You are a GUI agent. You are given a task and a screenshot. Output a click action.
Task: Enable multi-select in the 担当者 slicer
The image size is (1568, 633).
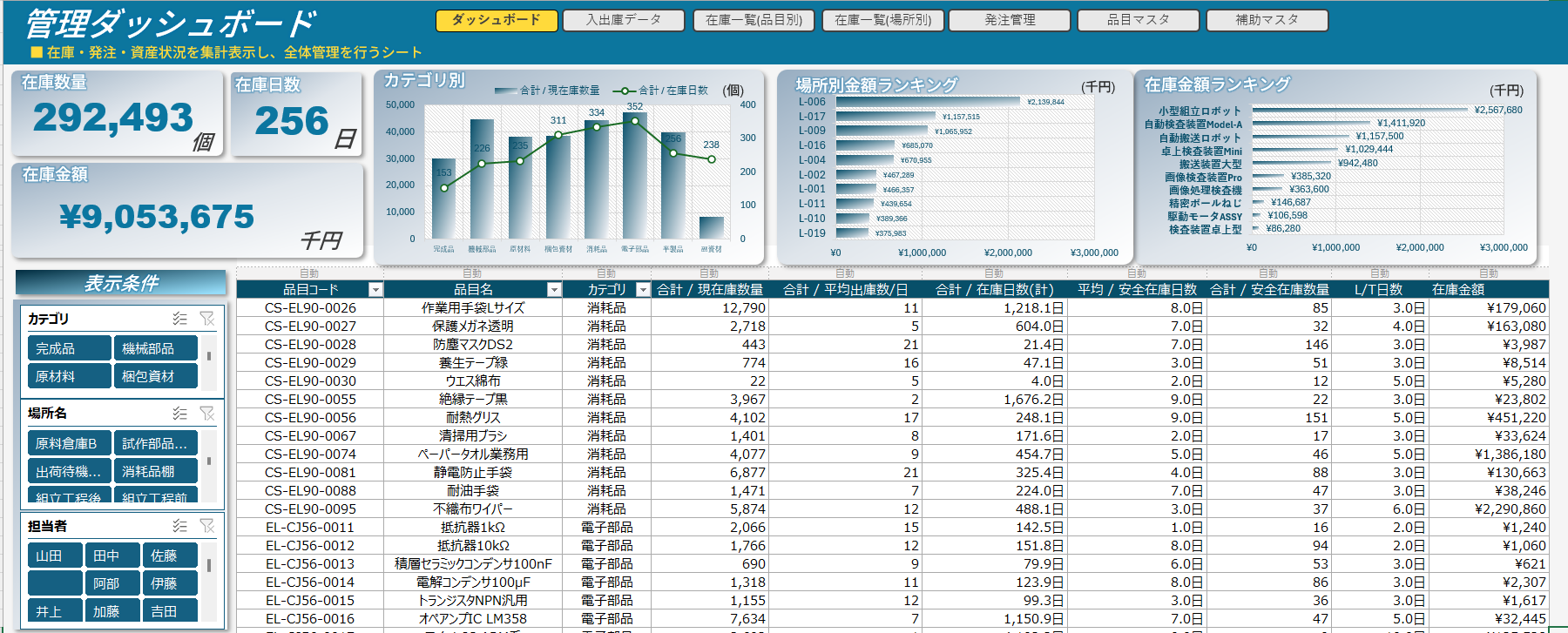click(x=179, y=526)
